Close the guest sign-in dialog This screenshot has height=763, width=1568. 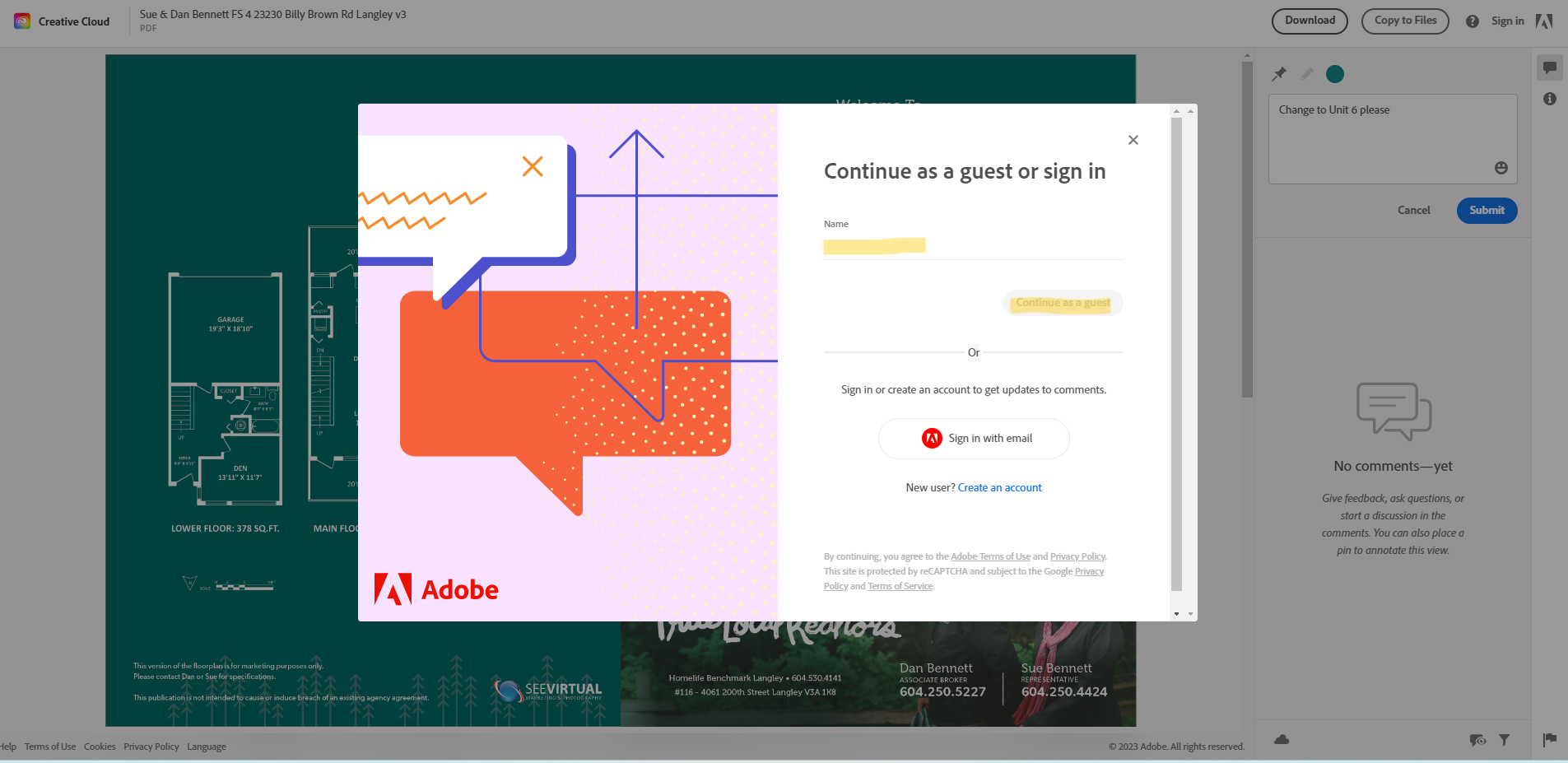coord(1133,140)
